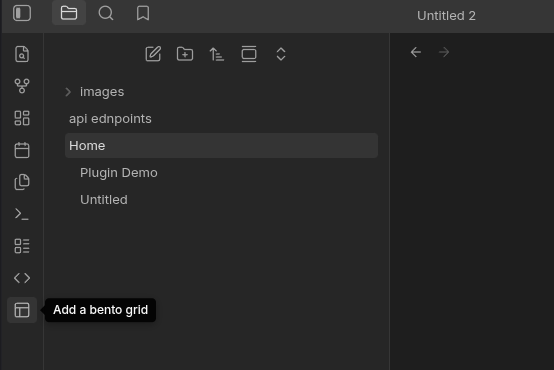Open the file explorer folder tab
Viewport: 554px width, 370px height.
(69, 13)
